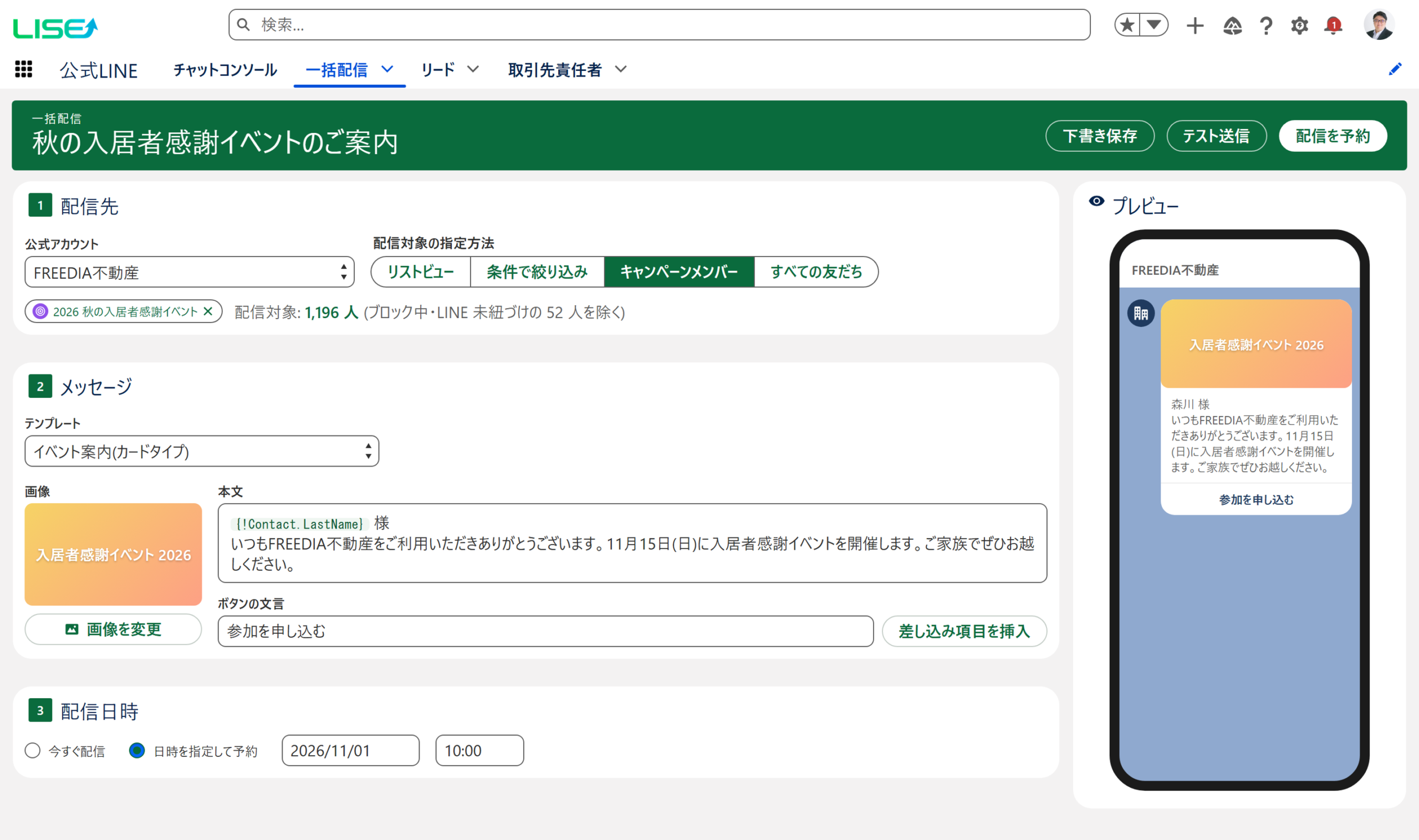Image resolution: width=1419 pixels, height=840 pixels.
Task: Expand the リード tab chevron
Action: [x=473, y=69]
